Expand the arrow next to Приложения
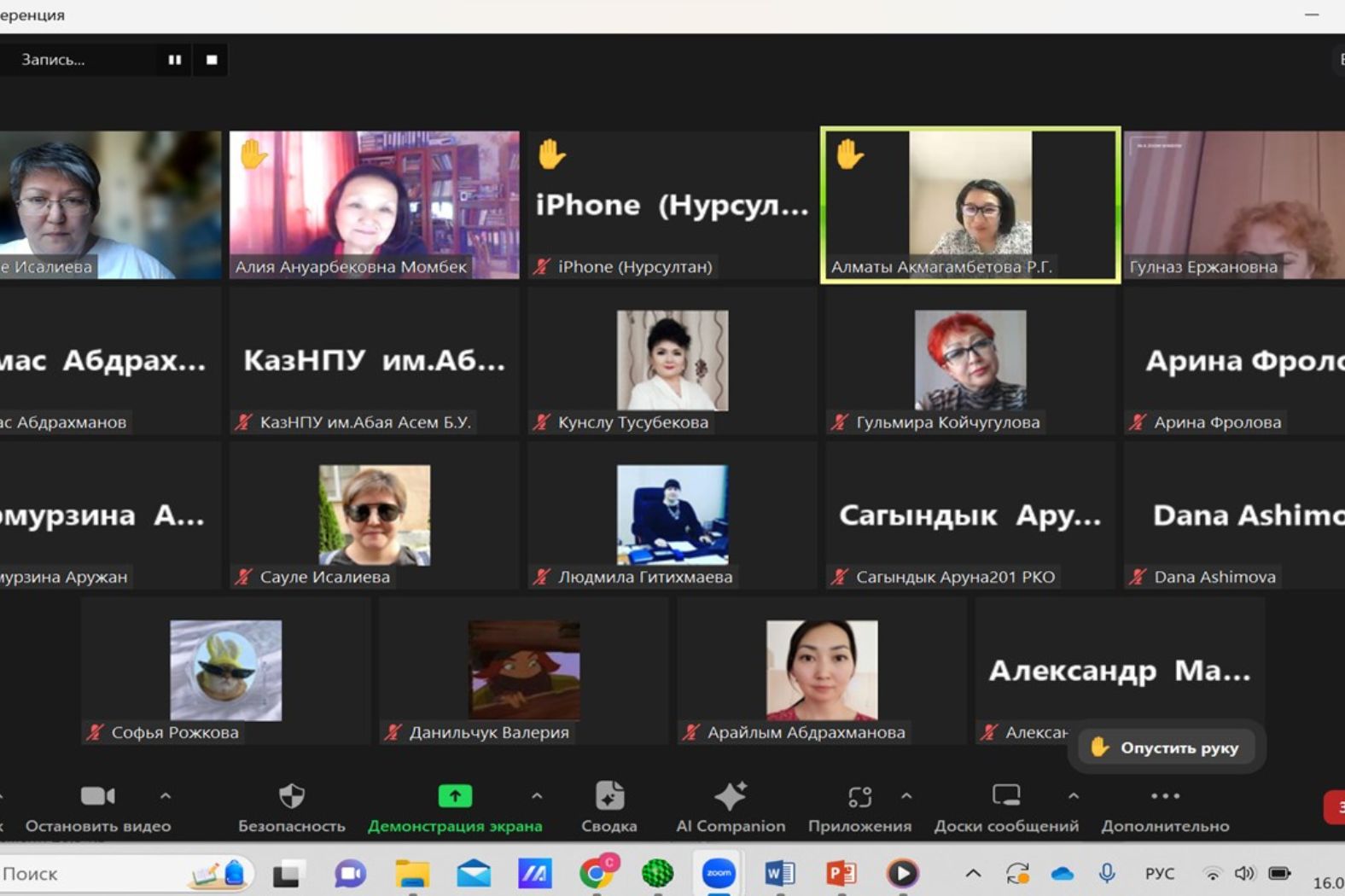Image resolution: width=1345 pixels, height=896 pixels. pos(906,796)
